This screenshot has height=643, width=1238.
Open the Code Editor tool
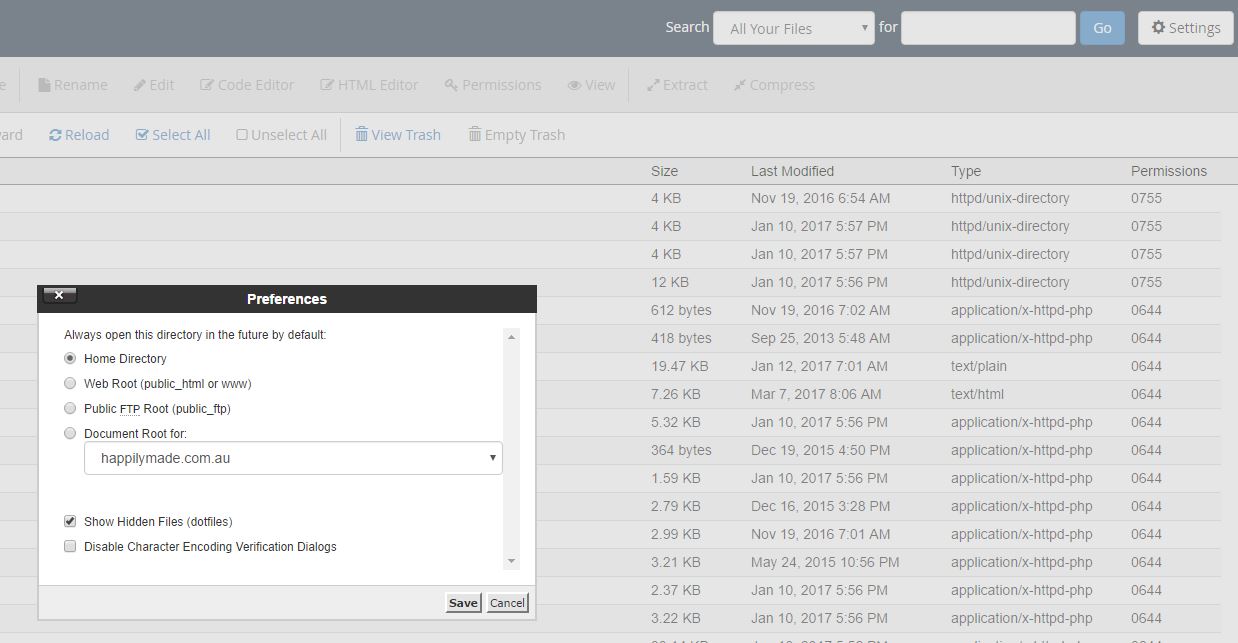pos(246,85)
